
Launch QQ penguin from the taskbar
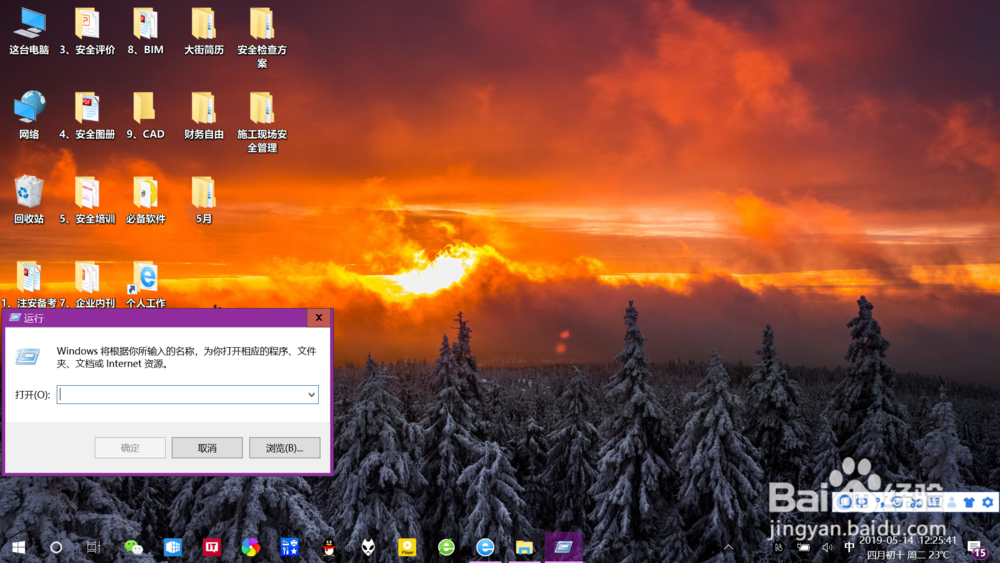tap(329, 547)
